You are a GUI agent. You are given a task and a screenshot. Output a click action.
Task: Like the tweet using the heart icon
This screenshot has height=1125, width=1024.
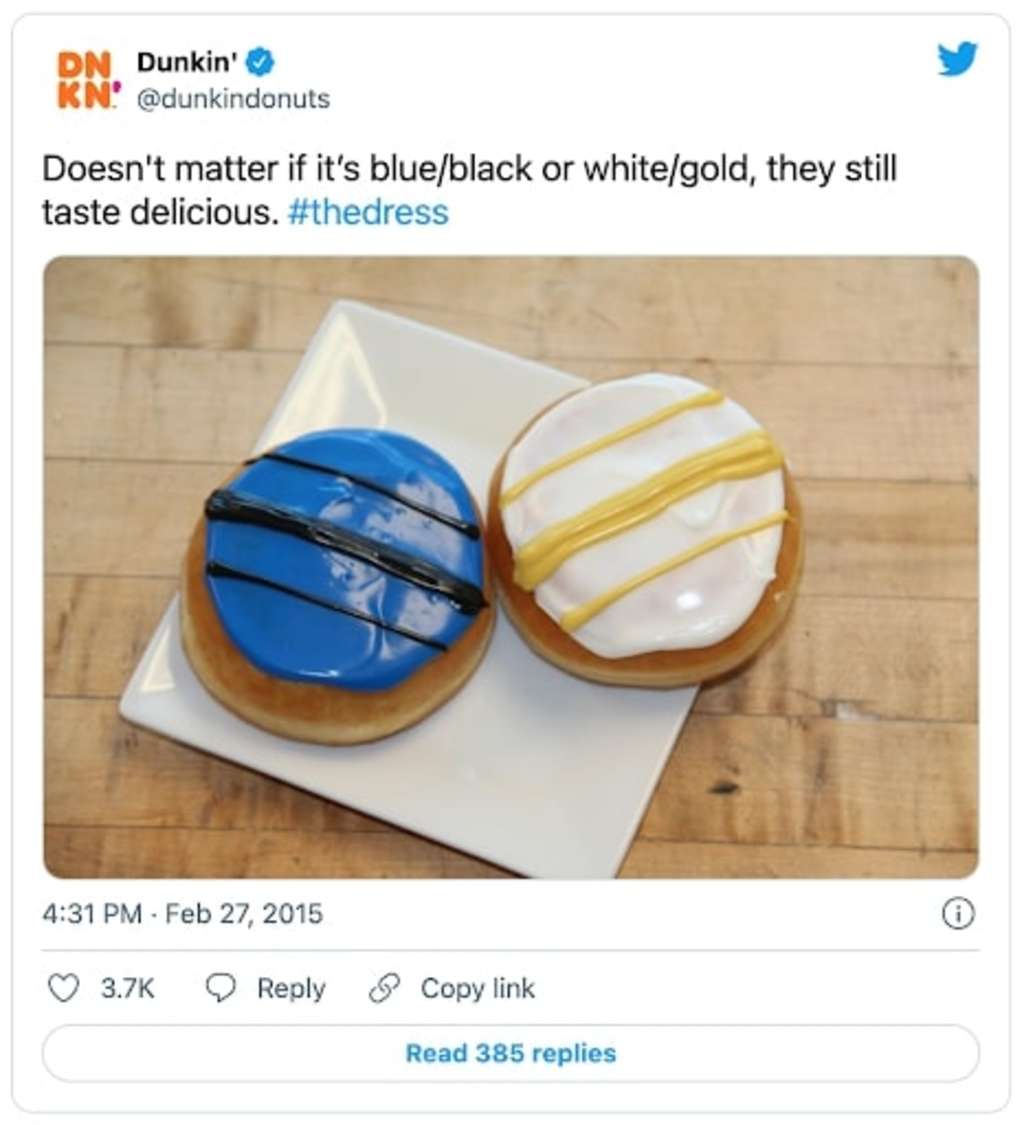coord(65,988)
